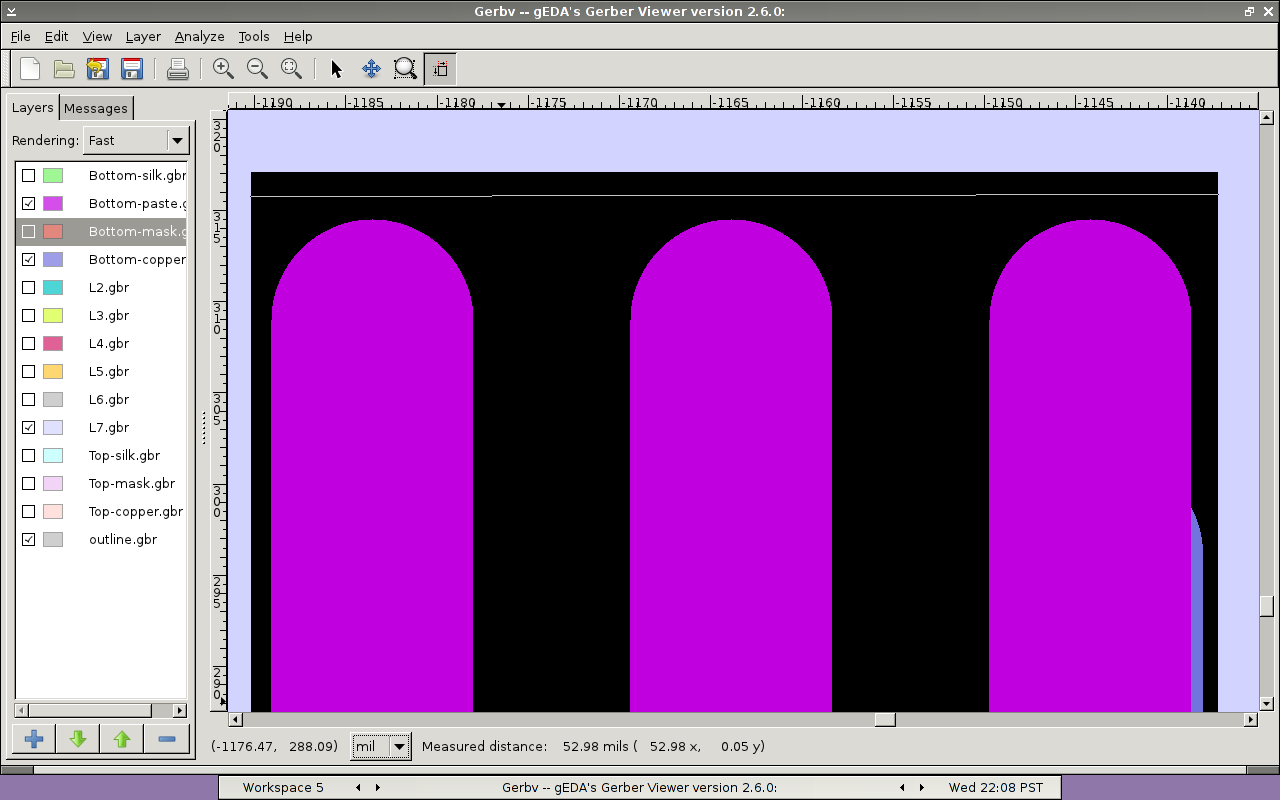This screenshot has width=1280, height=800.
Task: Zoom in with the plus magnifier icon
Action: coord(223,69)
